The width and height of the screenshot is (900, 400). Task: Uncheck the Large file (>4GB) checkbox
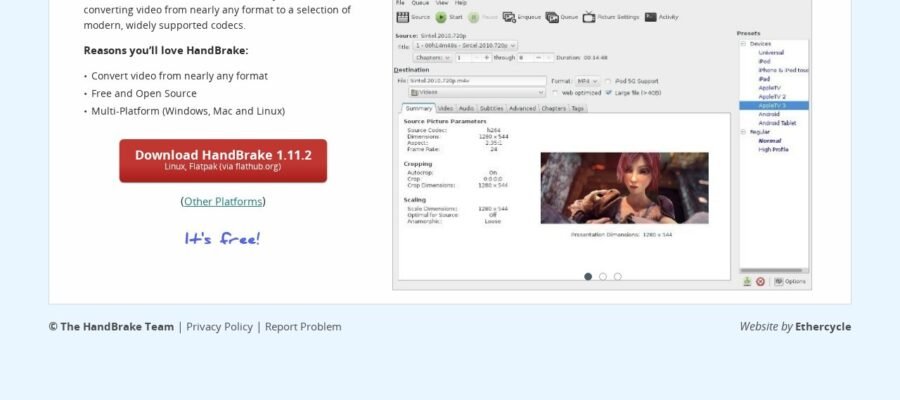608,92
